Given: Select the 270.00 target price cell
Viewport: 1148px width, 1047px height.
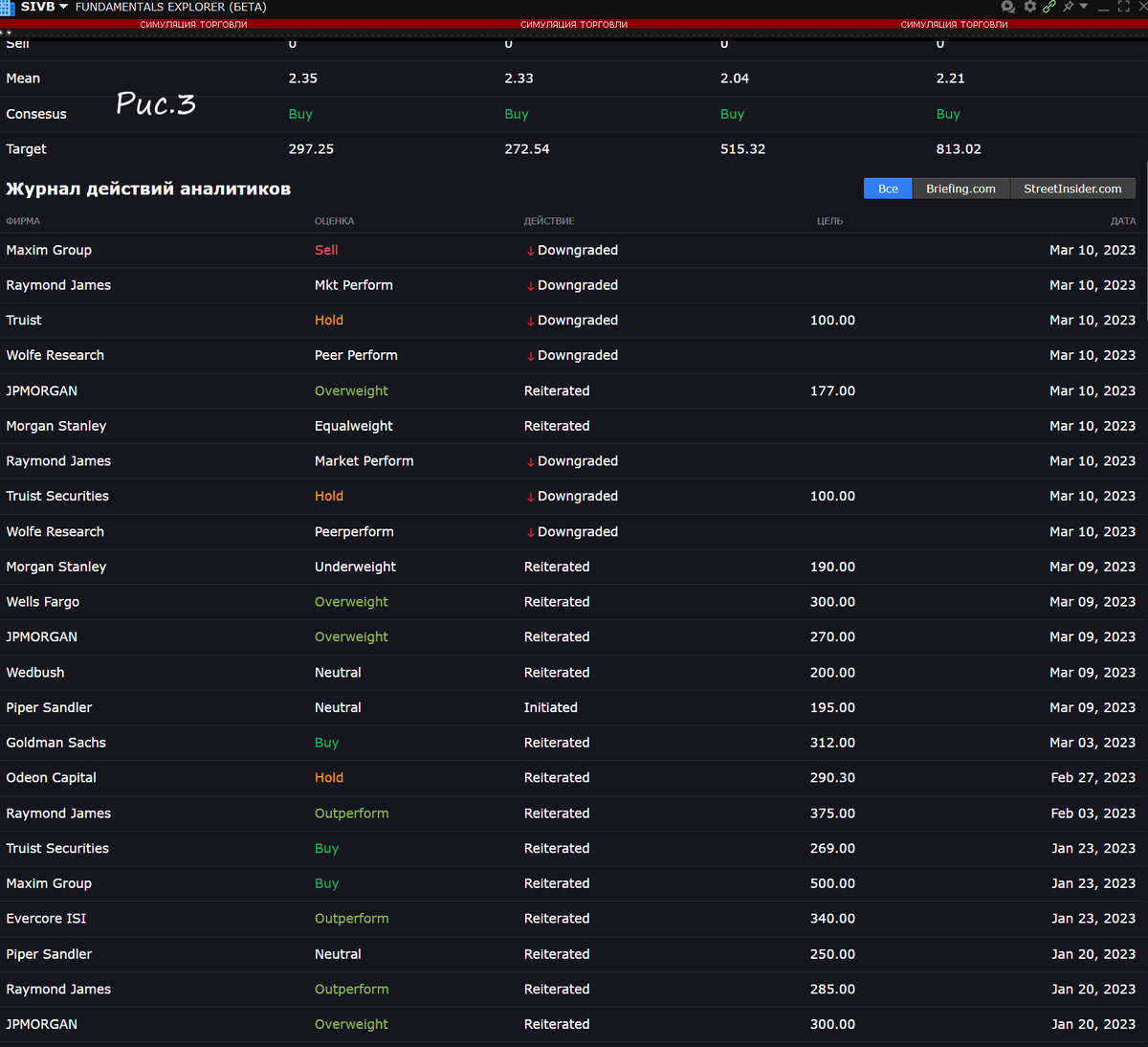Looking at the screenshot, I should 832,637.
